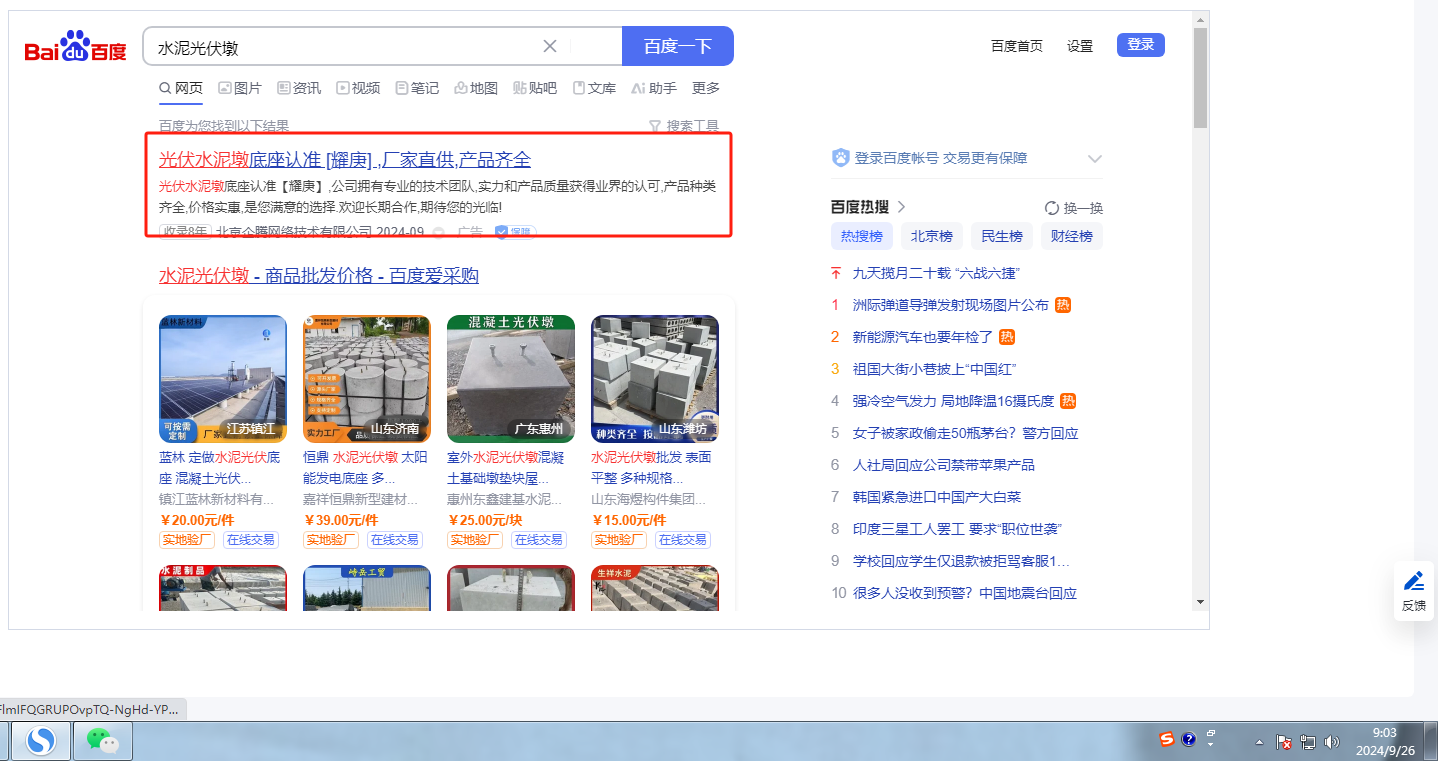Click the ¥20.00元/件 price text

[198, 520]
